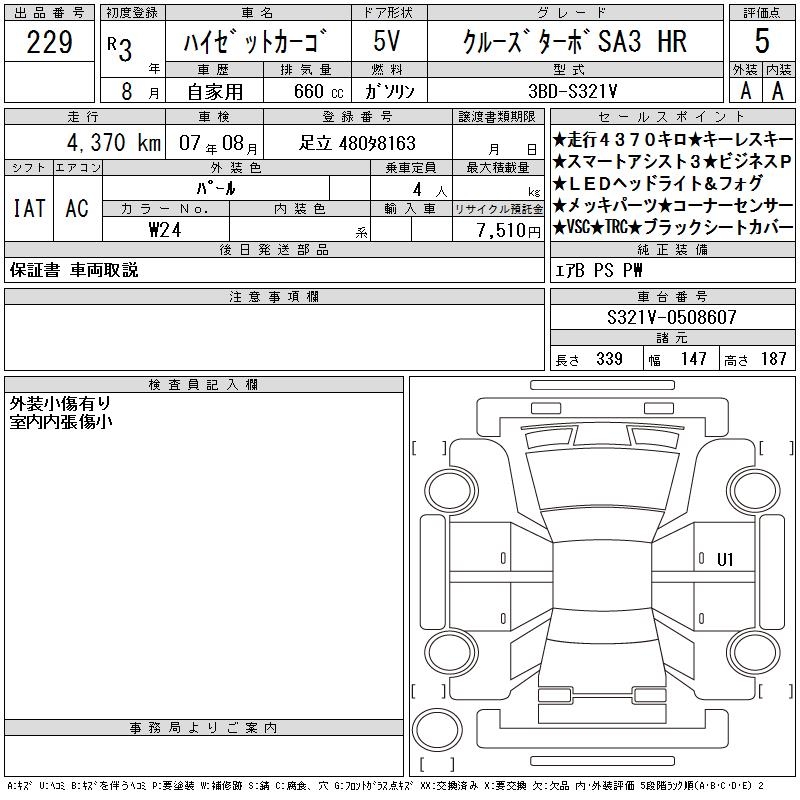Click the 初度登録 header label
This screenshot has height=800, width=800.
pyautogui.click(x=132, y=13)
